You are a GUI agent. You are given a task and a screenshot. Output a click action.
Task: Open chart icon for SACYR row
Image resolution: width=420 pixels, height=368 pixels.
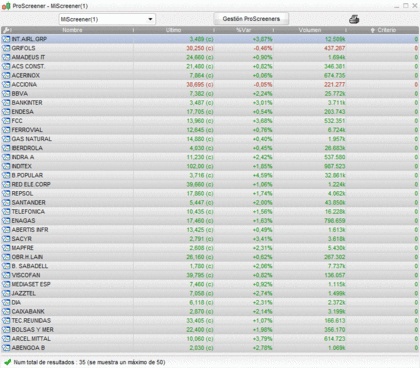[x=6, y=239]
